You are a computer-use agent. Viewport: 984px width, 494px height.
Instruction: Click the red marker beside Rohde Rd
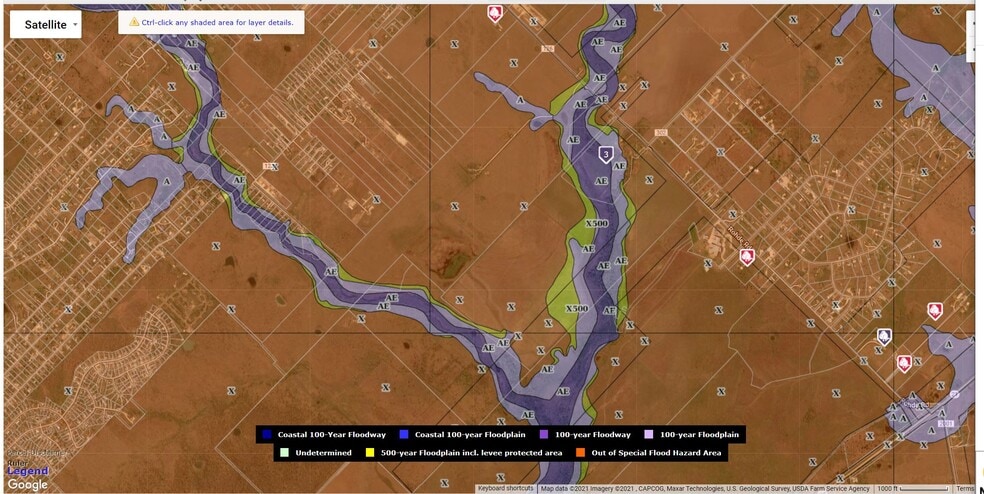tap(746, 257)
